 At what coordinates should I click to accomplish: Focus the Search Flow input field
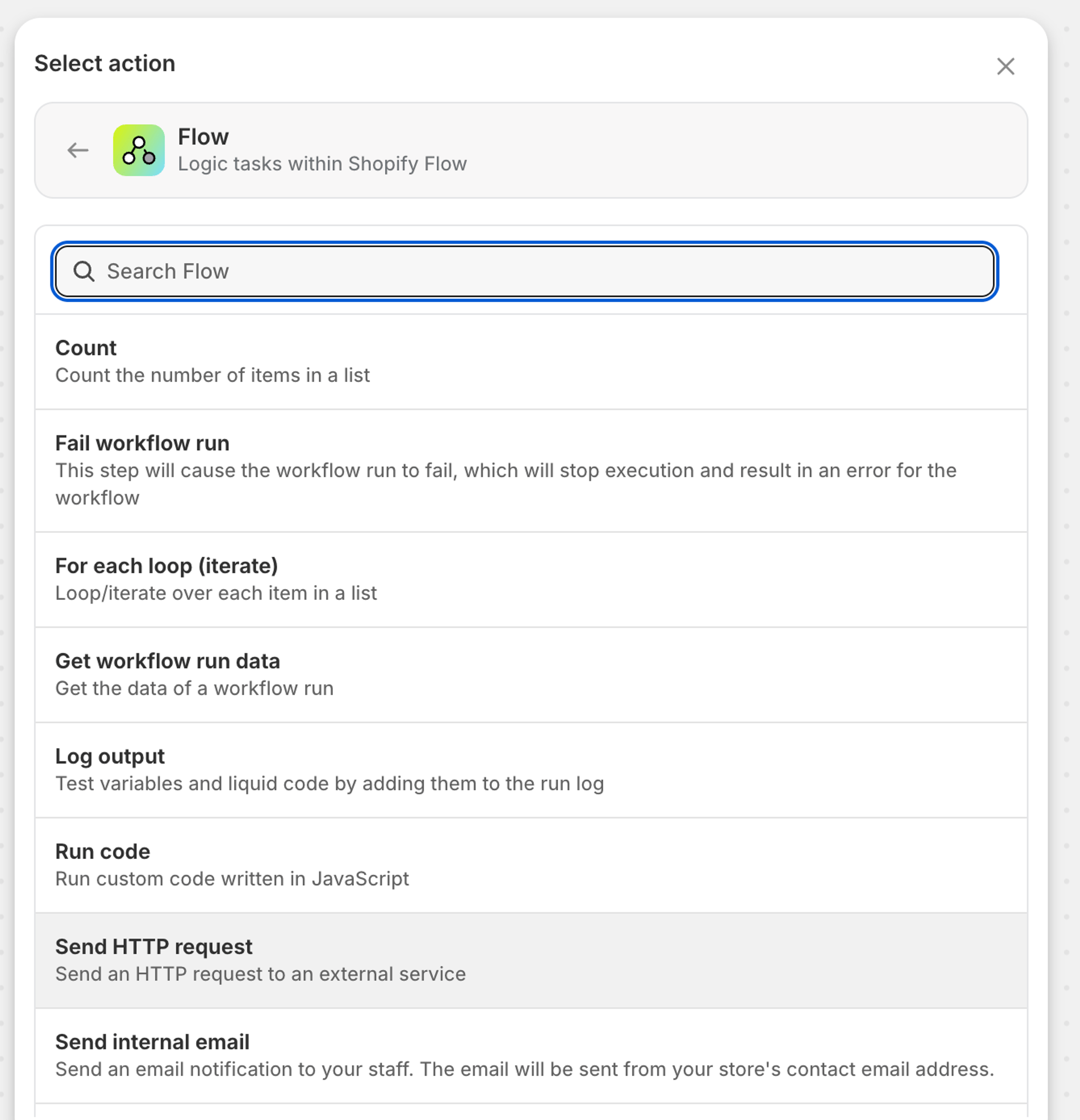525,271
